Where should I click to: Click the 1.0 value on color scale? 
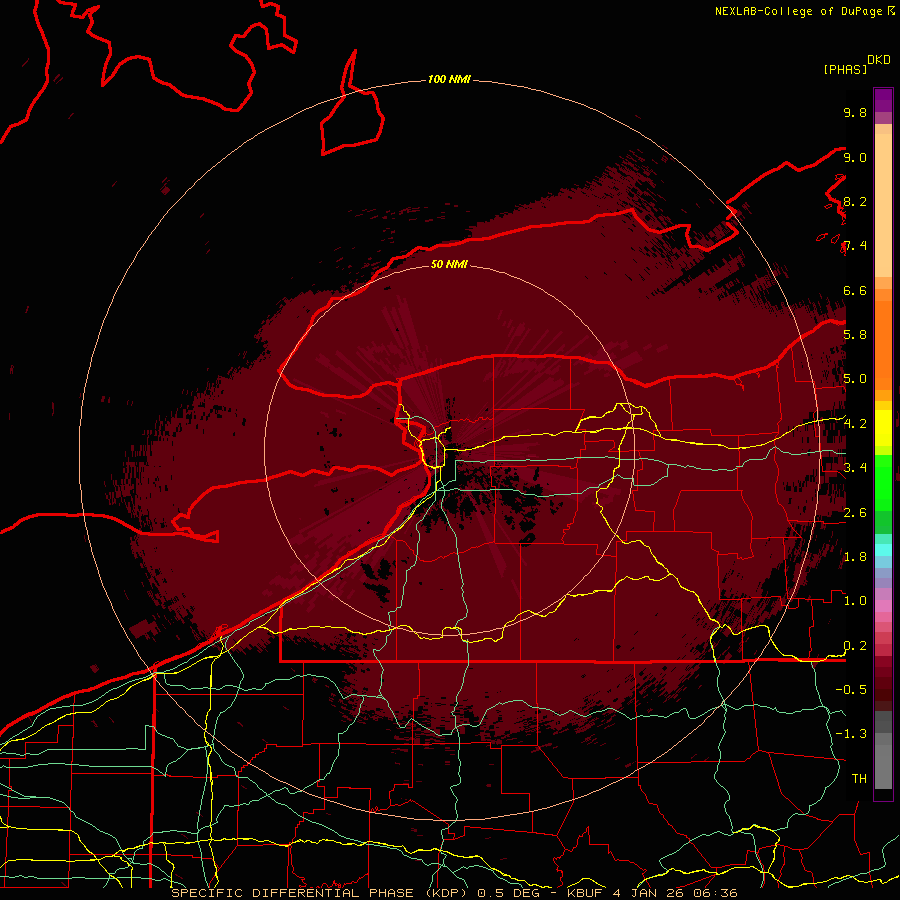click(855, 601)
